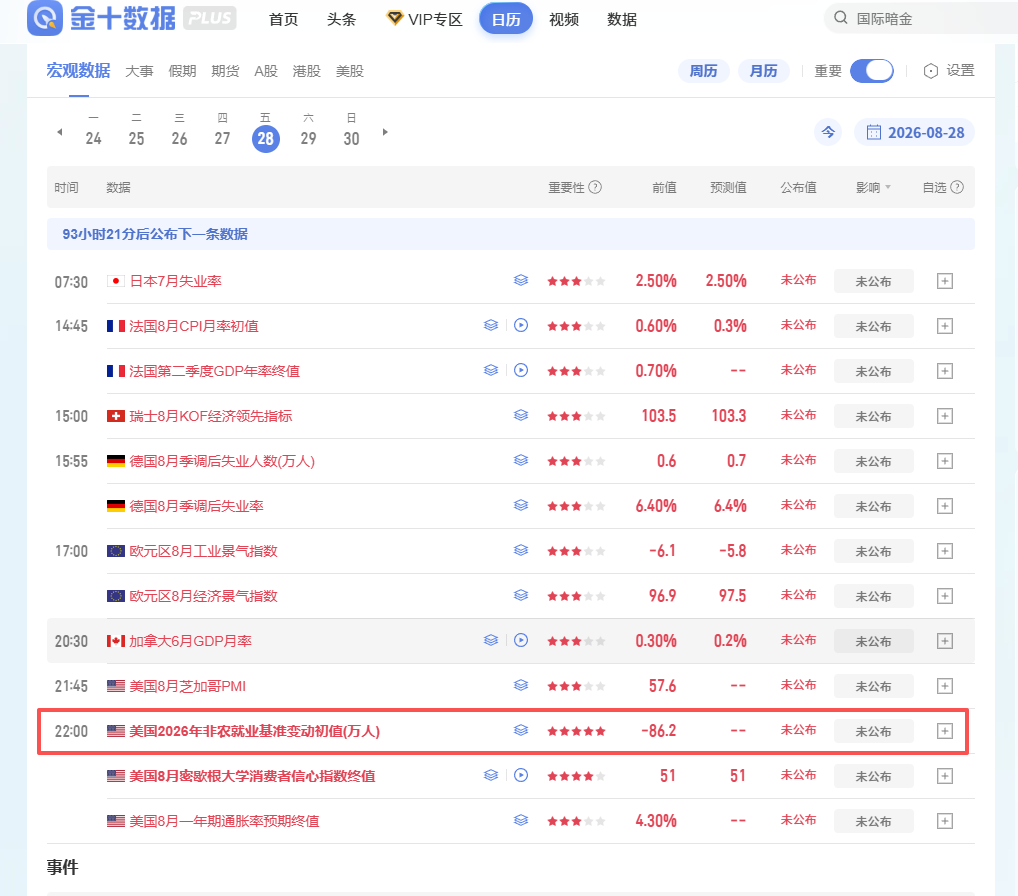
Task: Open link 美国8月密歇根大学消费者信心指数终值
Action: 252,776
